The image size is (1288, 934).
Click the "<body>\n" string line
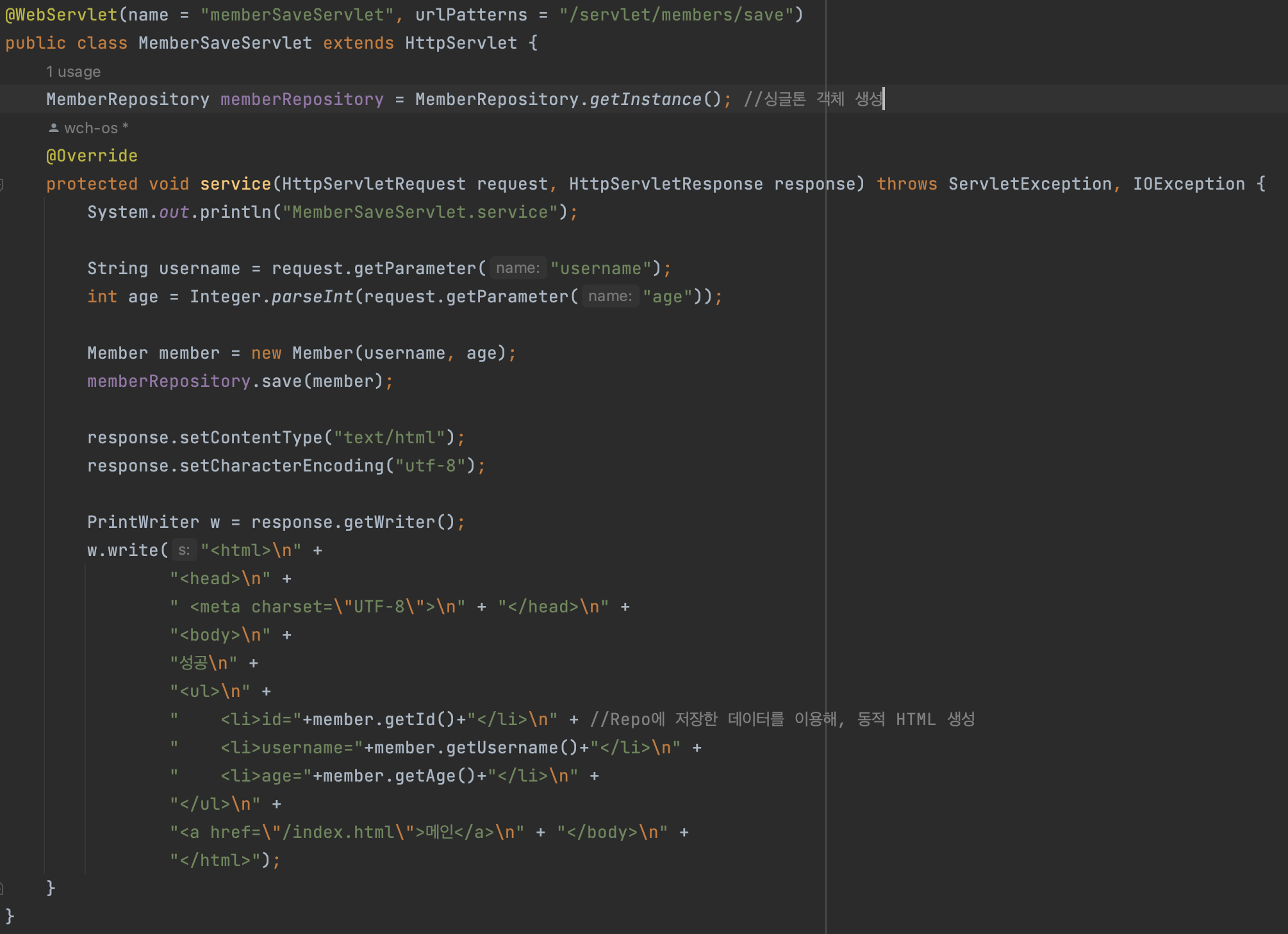pyautogui.click(x=220, y=635)
